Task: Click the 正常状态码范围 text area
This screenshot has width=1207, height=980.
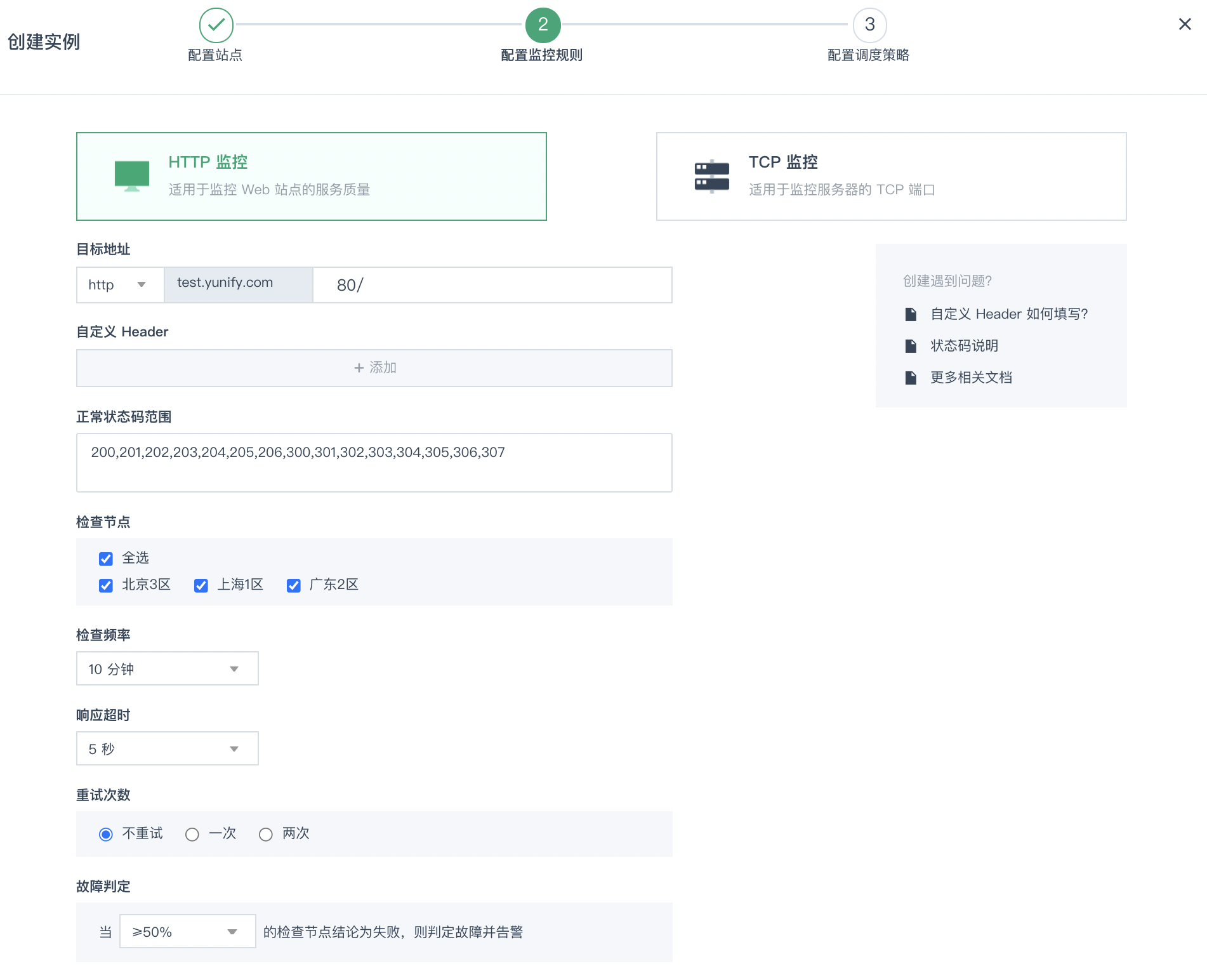Action: point(374,463)
